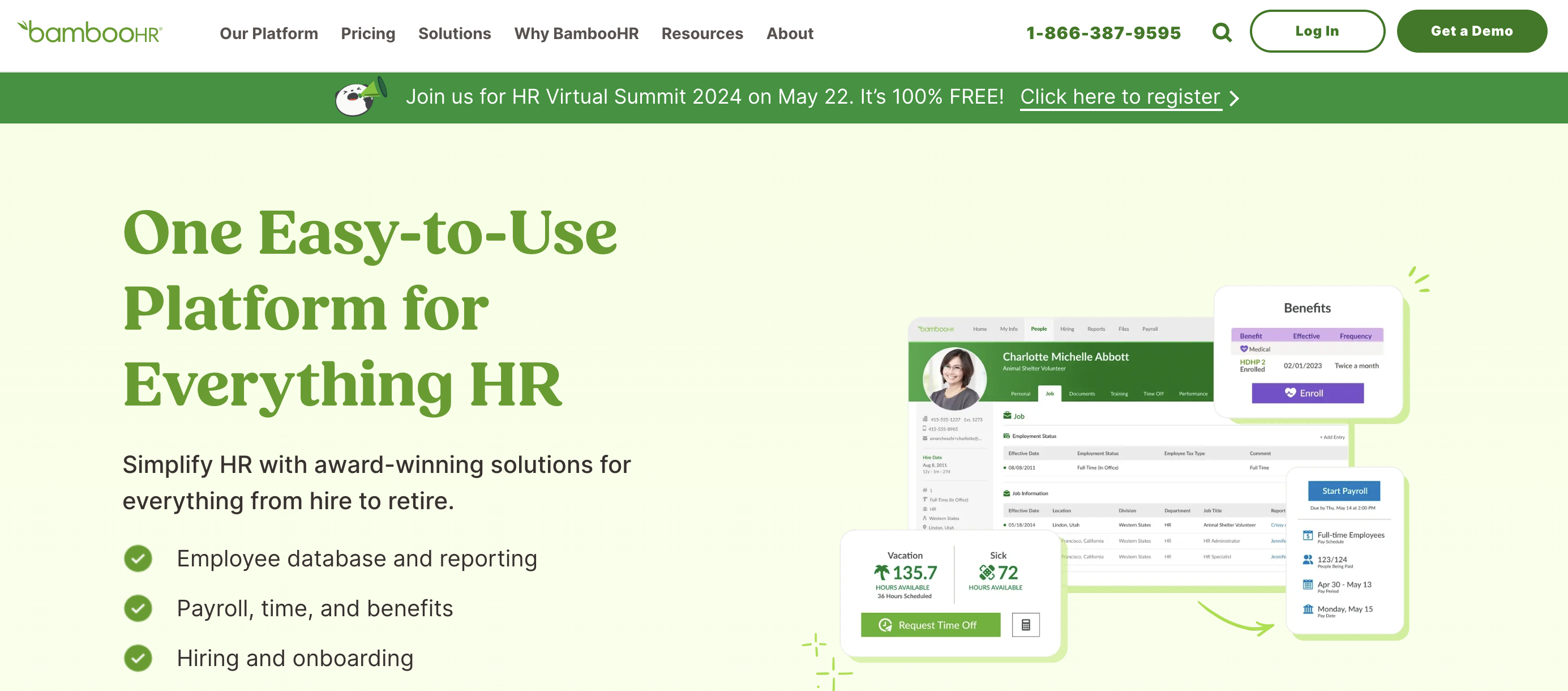Click the panda megaphone banner icon

361,96
